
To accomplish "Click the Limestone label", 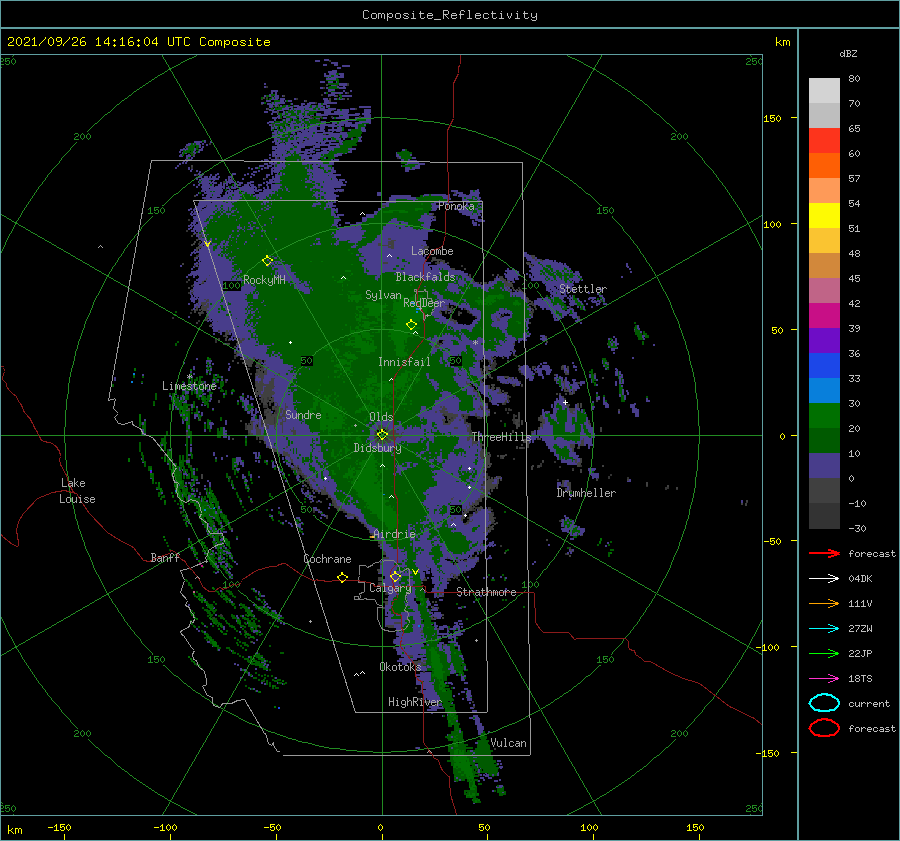I will click(189, 386).
